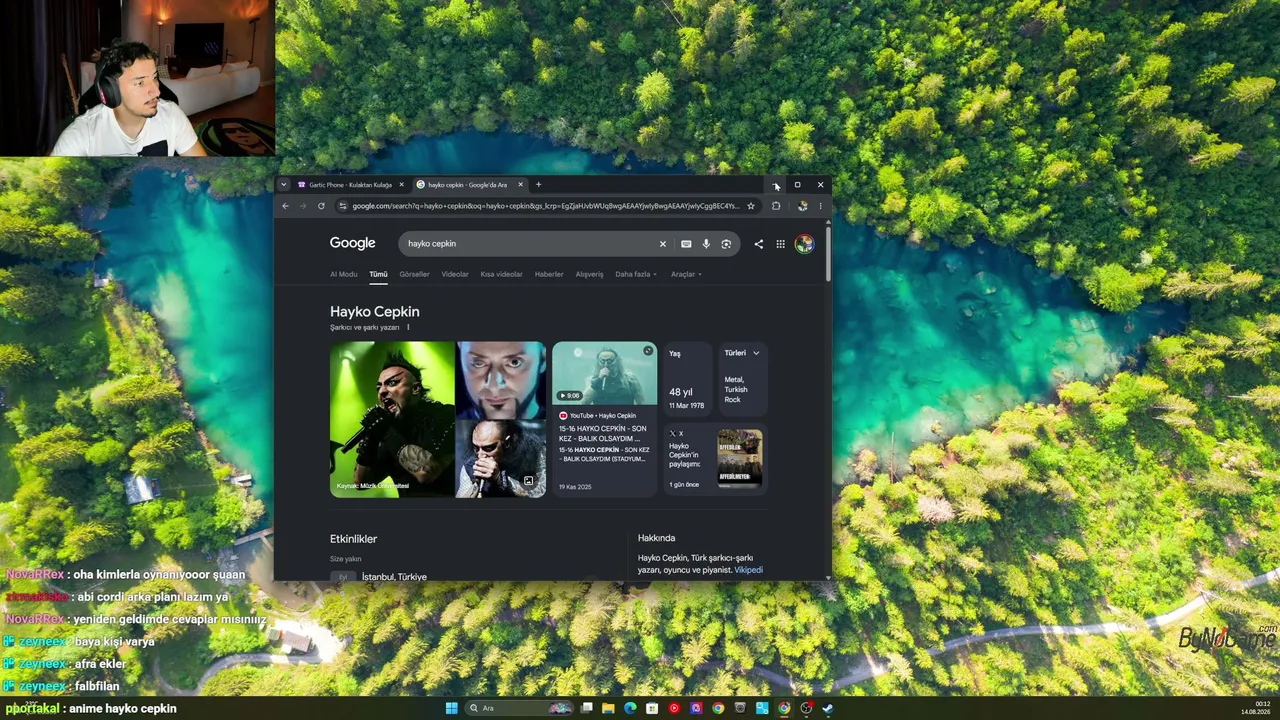Open Hayko Cepkin's X post card
The image size is (1280, 720).
715,459
